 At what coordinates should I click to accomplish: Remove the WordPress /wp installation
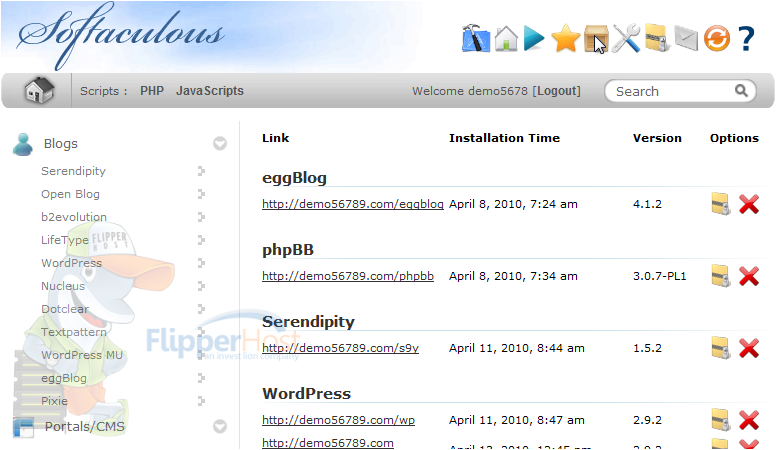click(749, 420)
